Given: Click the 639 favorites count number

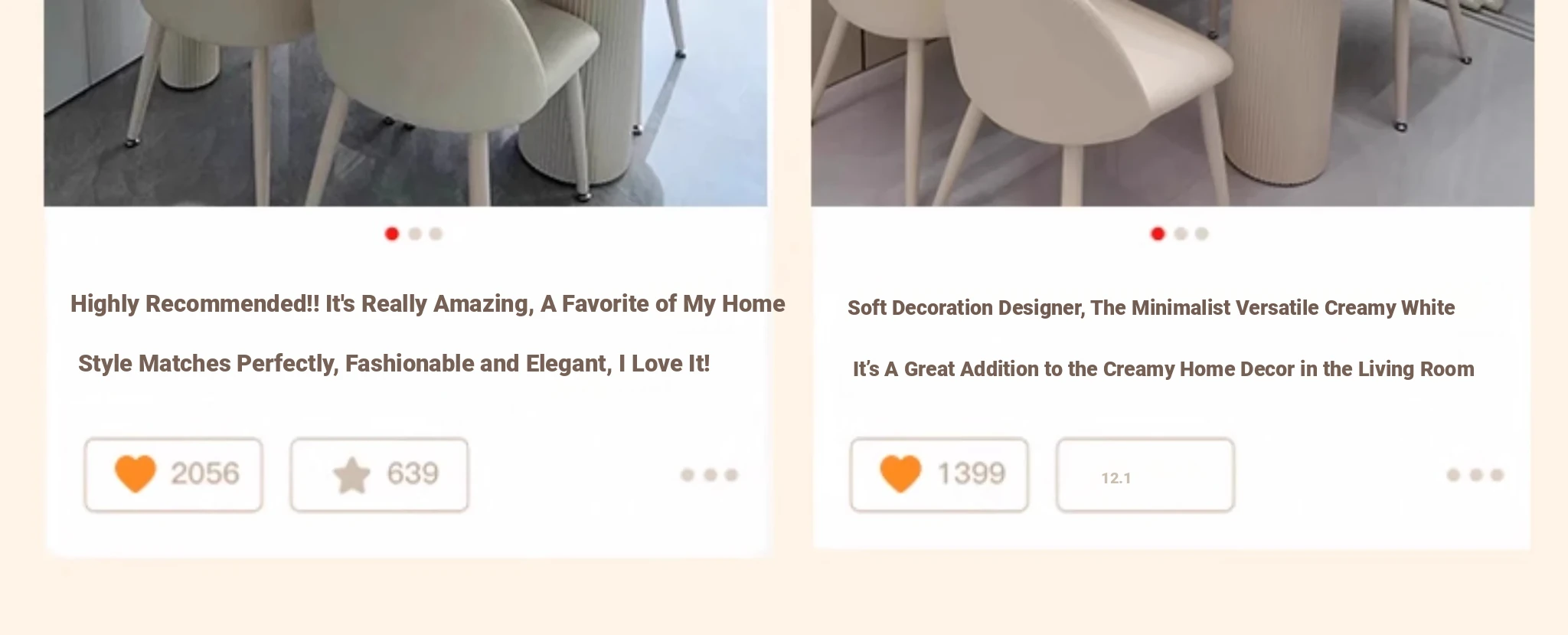Looking at the screenshot, I should tap(413, 473).
